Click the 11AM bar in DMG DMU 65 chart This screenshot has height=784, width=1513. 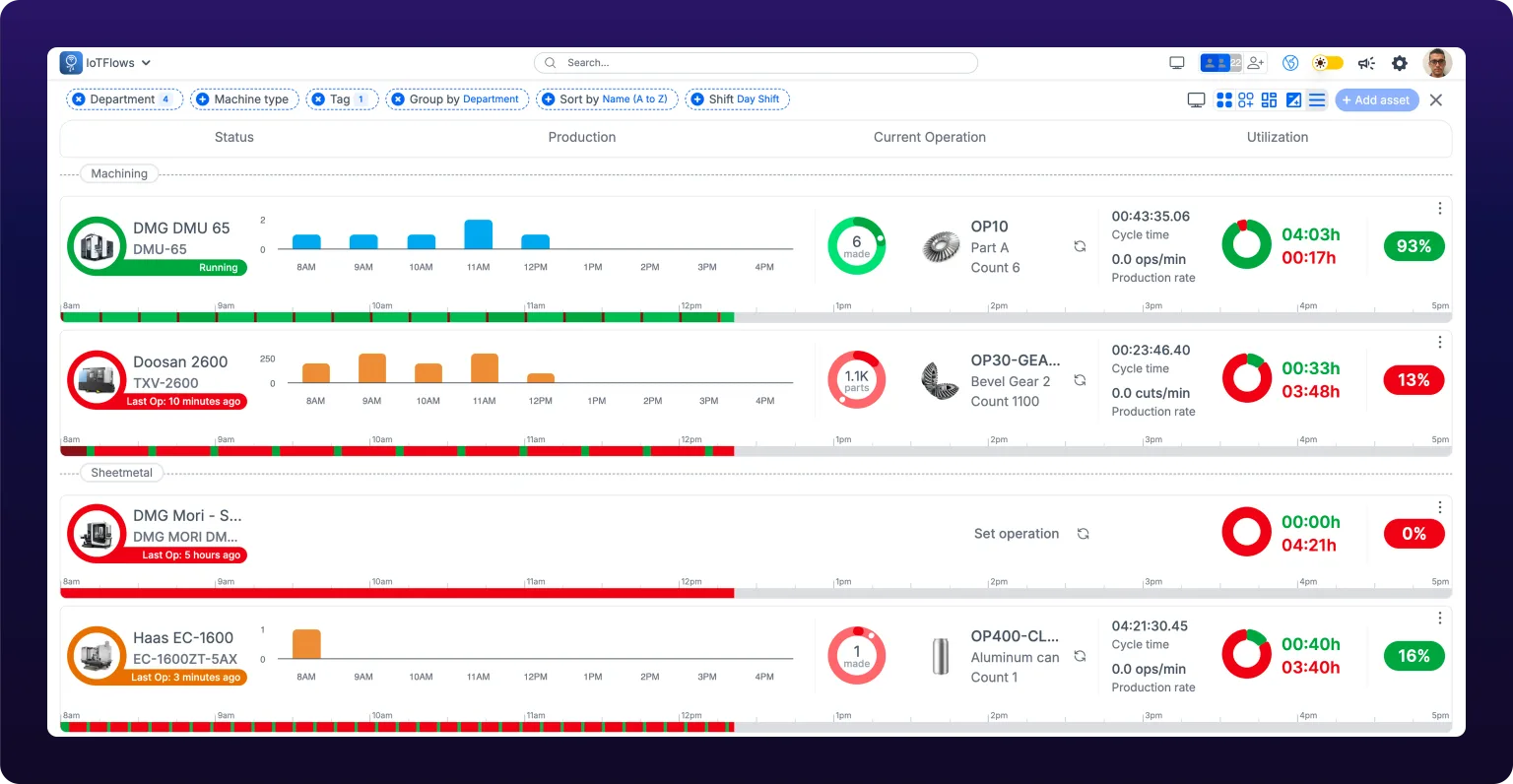click(x=479, y=234)
